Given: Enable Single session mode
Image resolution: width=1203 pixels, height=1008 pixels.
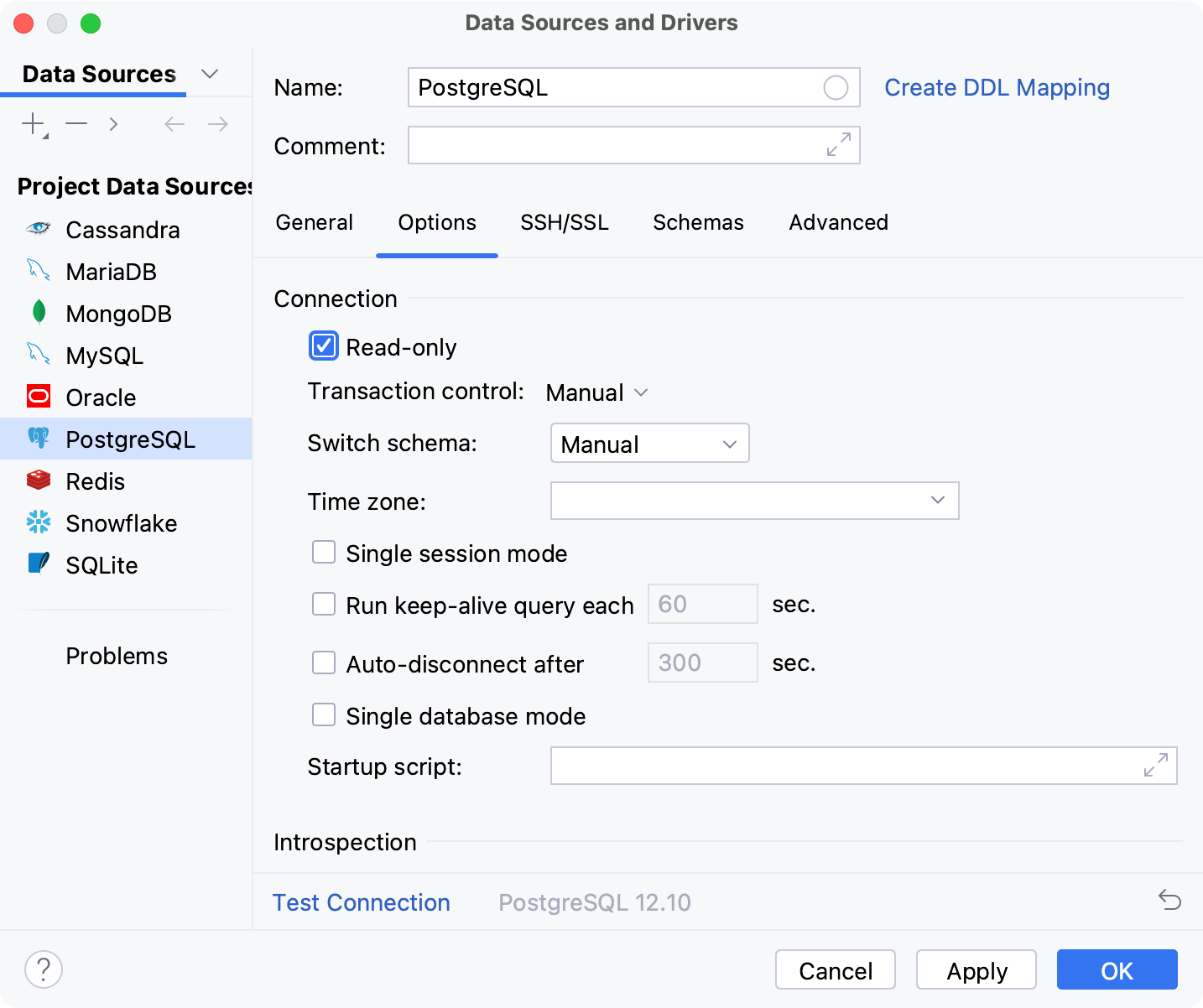Looking at the screenshot, I should pyautogui.click(x=324, y=552).
